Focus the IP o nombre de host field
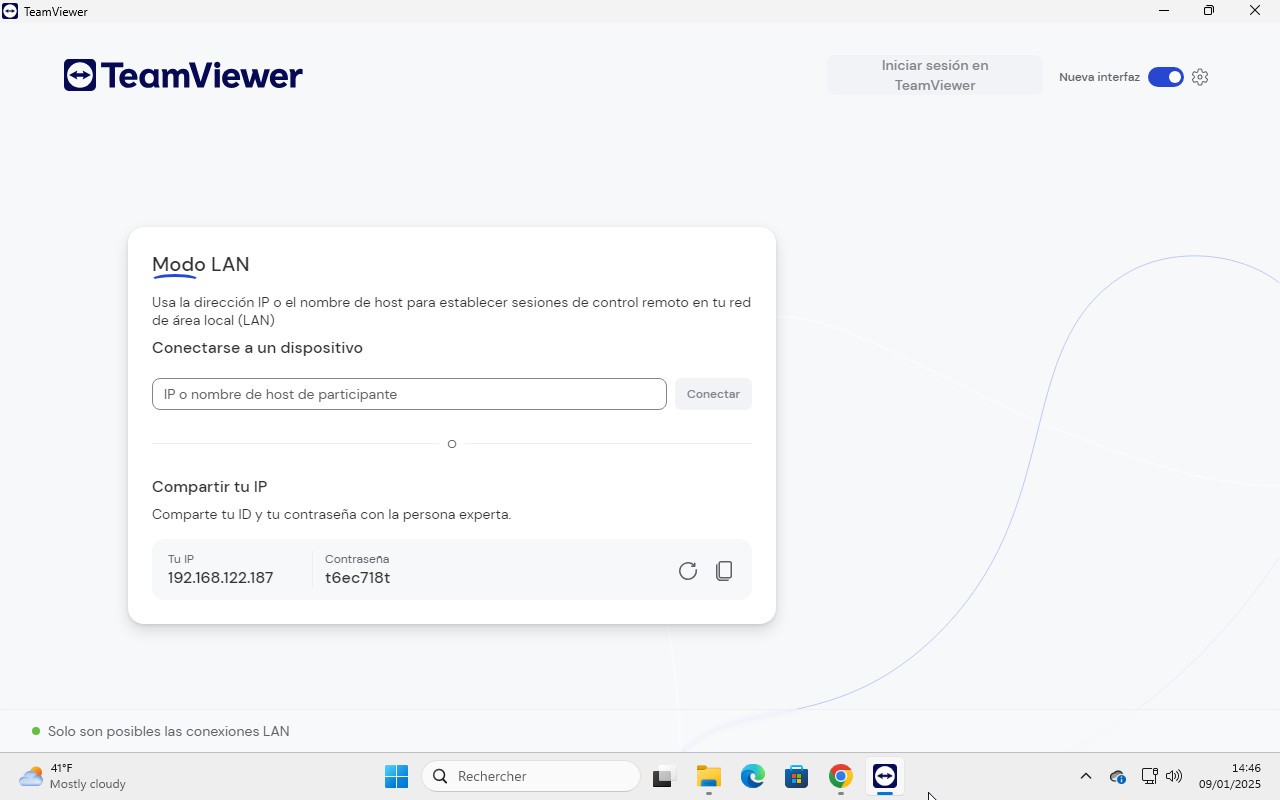Screen dimensions: 1280x800 pyautogui.click(x=409, y=394)
